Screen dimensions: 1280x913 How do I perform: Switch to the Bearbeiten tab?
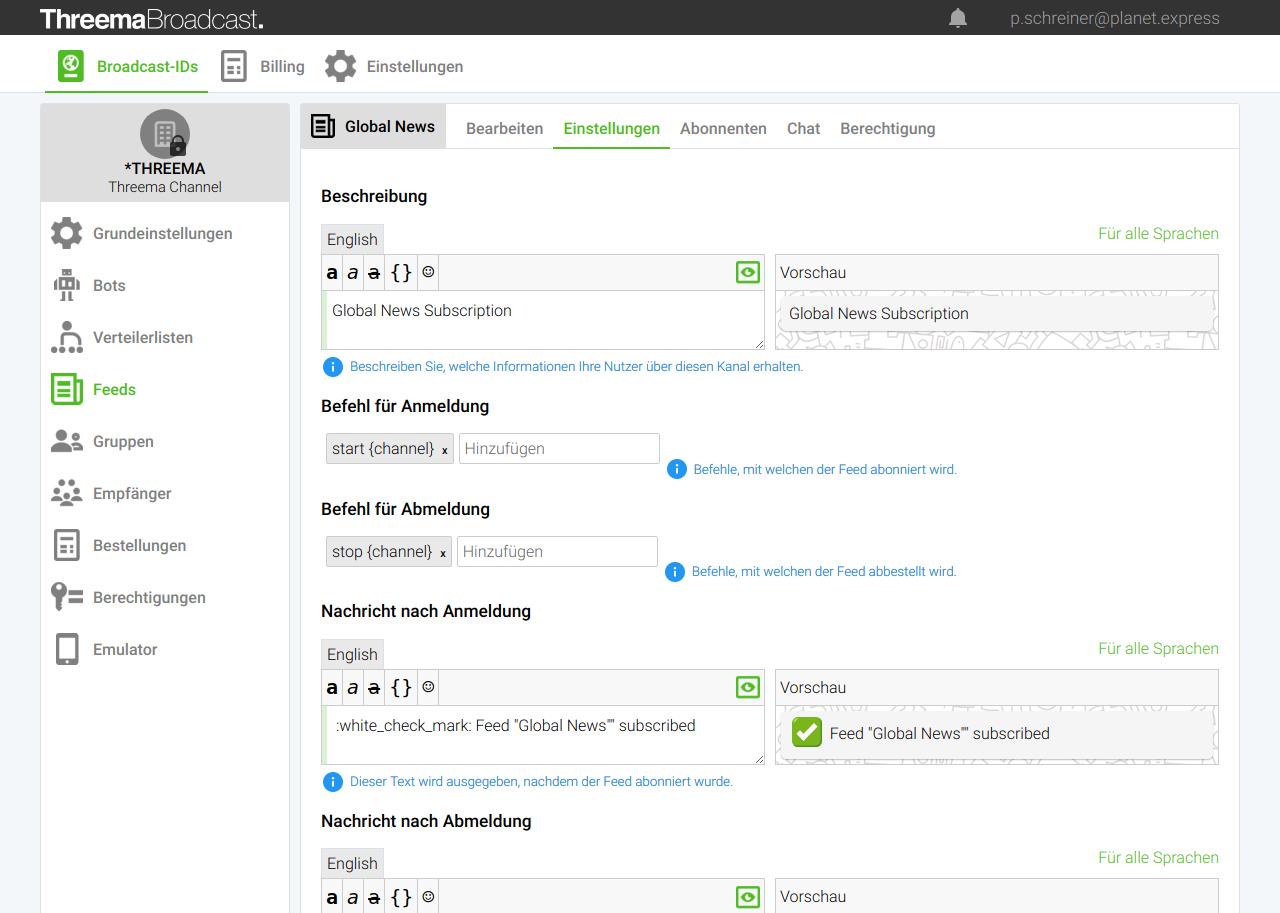(505, 128)
